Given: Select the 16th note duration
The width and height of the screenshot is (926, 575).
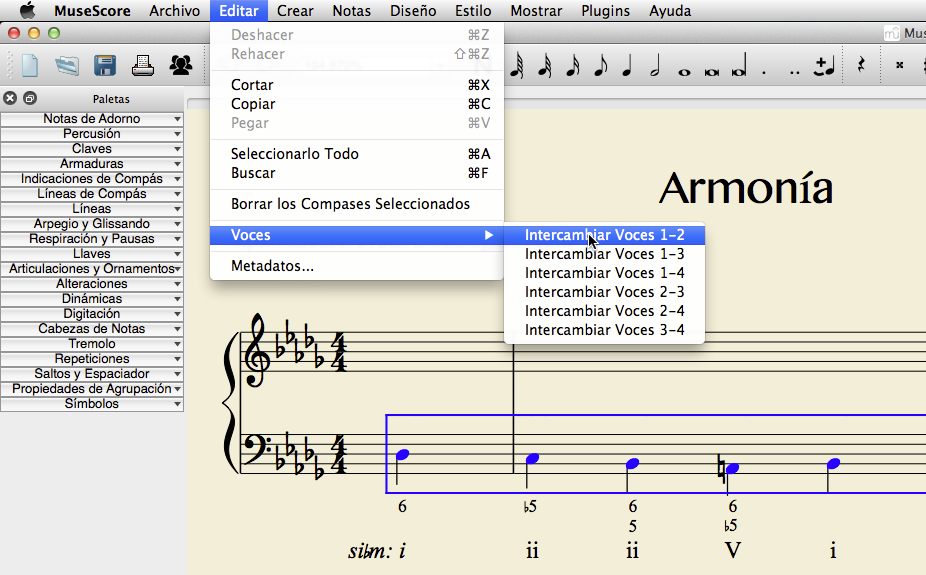Looking at the screenshot, I should [572, 65].
